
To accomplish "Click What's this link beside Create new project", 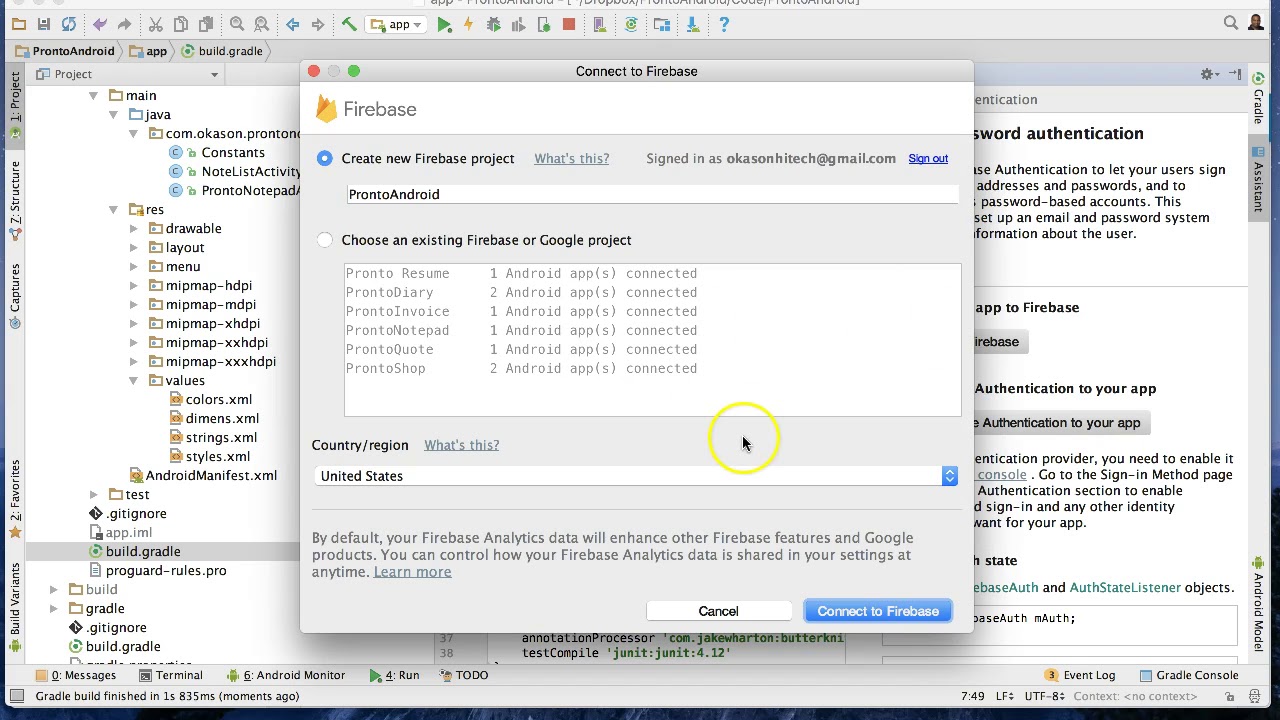I will point(571,158).
